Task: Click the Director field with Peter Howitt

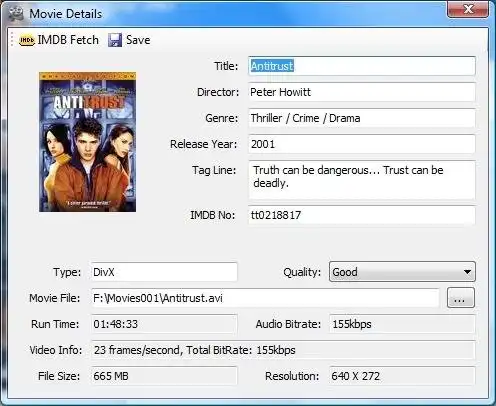Action: [x=362, y=92]
